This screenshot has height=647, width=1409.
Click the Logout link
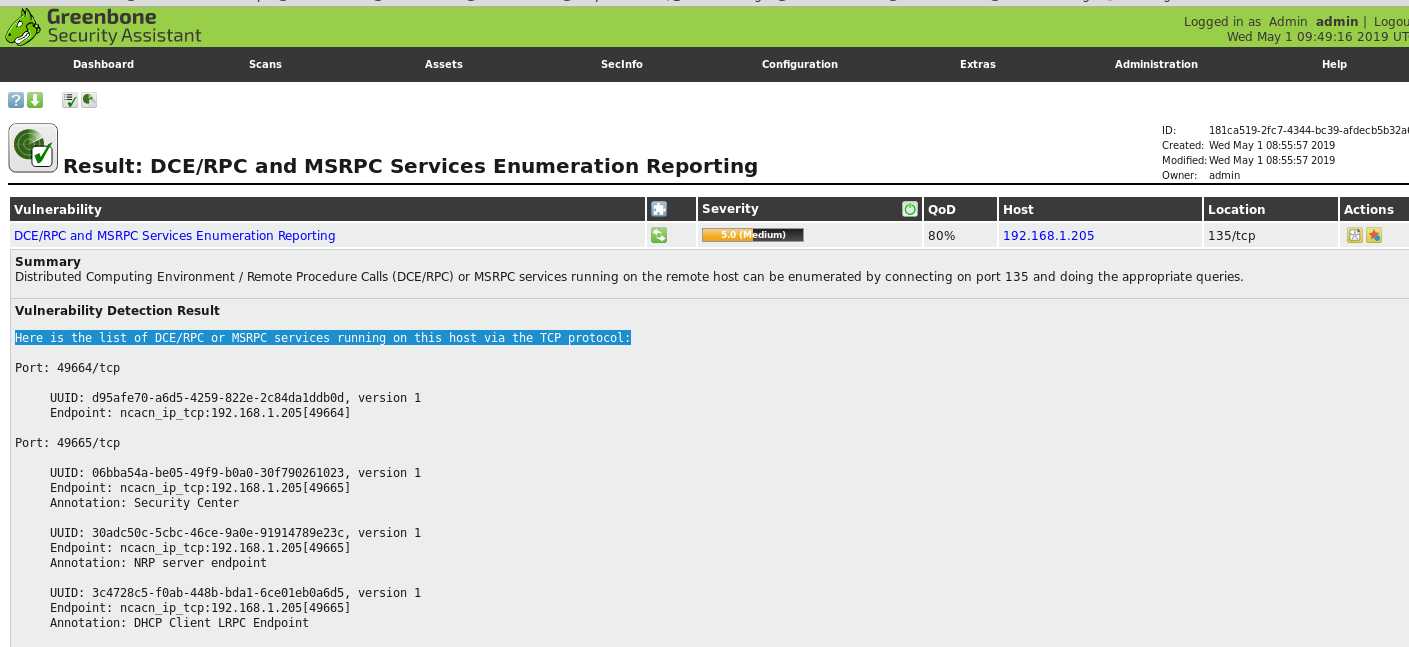(x=1391, y=21)
